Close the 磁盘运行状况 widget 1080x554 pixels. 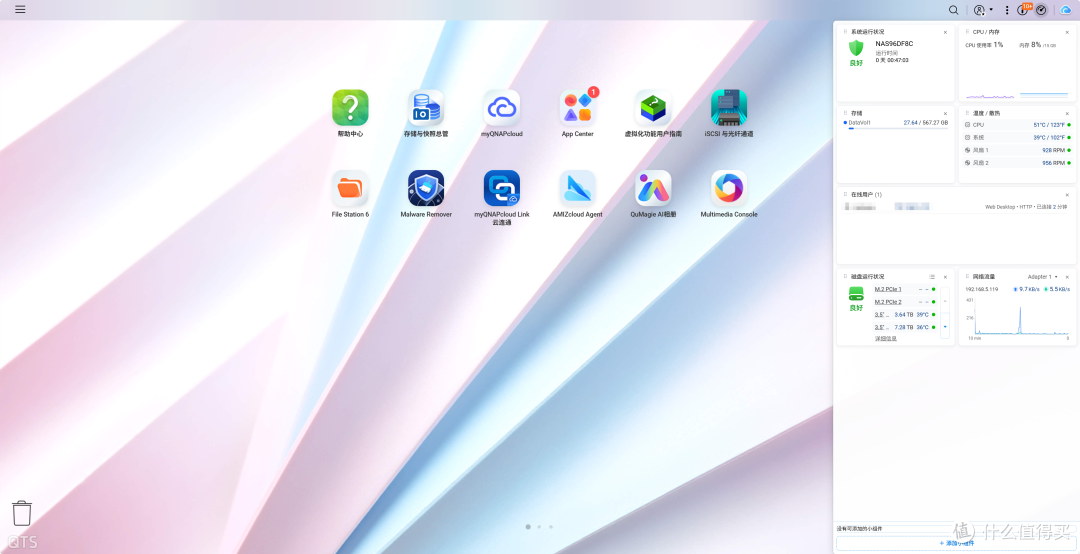point(945,277)
